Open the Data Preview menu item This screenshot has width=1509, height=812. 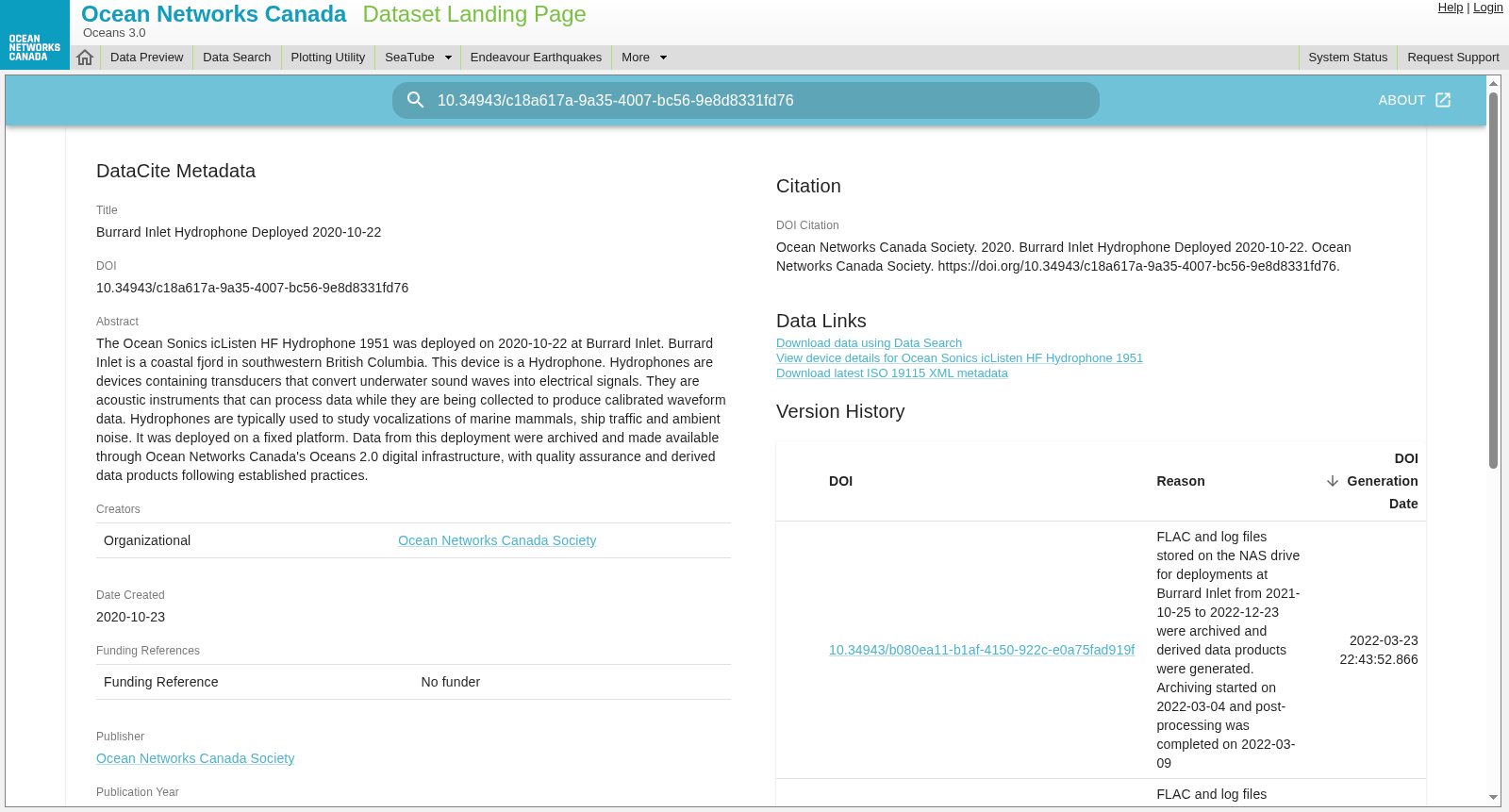[146, 58]
